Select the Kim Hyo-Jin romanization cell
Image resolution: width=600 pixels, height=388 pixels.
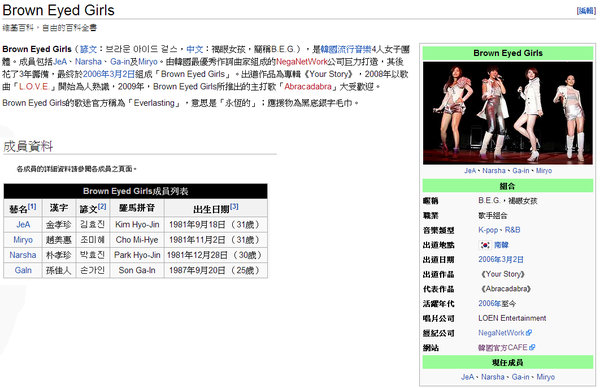coord(137,225)
